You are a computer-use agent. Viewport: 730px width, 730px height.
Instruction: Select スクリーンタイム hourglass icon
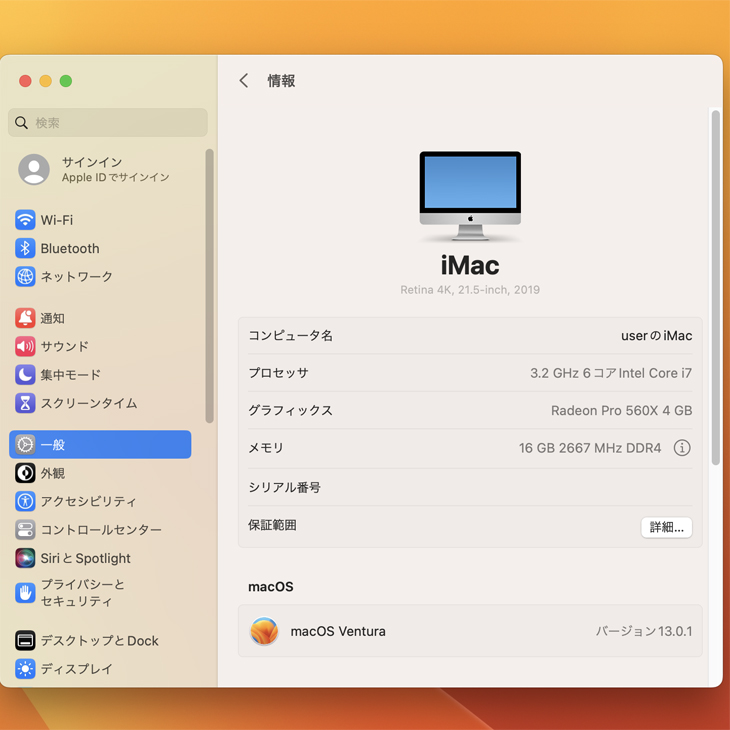click(25, 403)
